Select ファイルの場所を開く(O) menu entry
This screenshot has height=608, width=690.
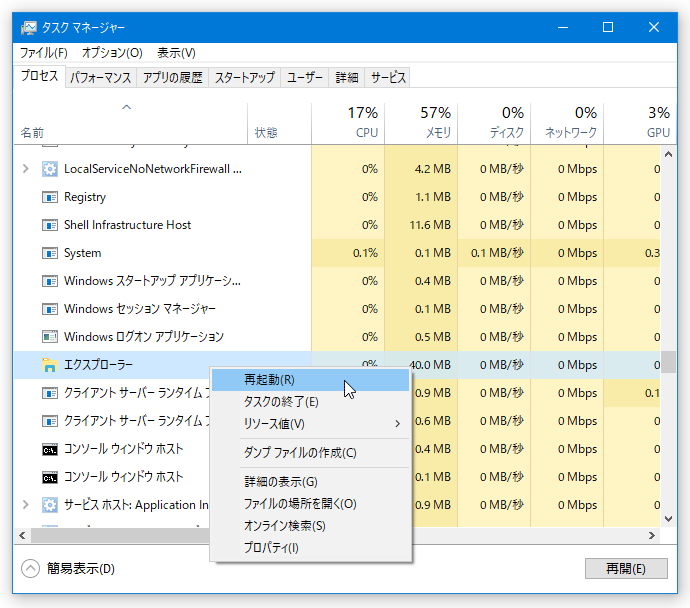click(x=311, y=504)
